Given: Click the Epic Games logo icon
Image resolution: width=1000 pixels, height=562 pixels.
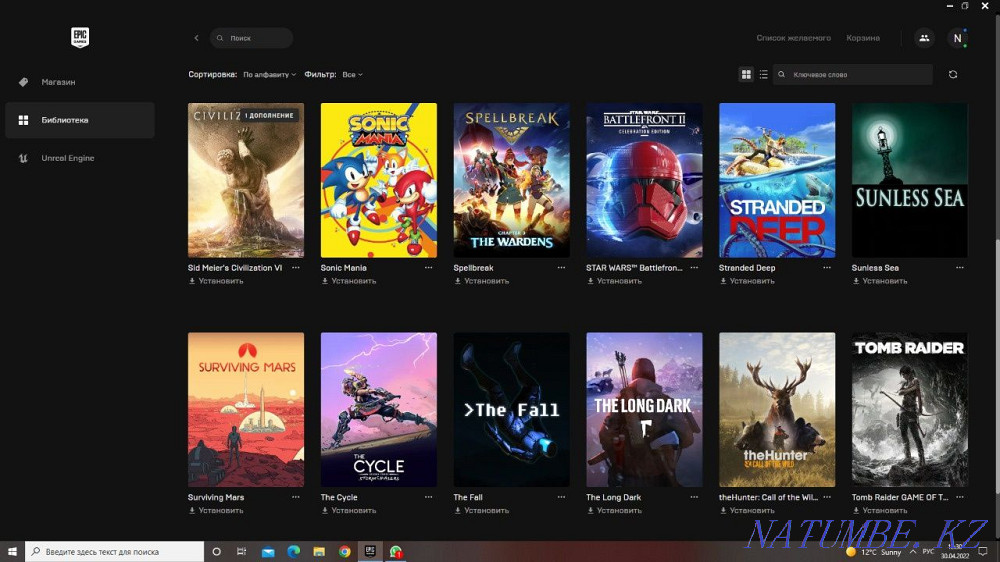Looking at the screenshot, I should pyautogui.click(x=80, y=37).
